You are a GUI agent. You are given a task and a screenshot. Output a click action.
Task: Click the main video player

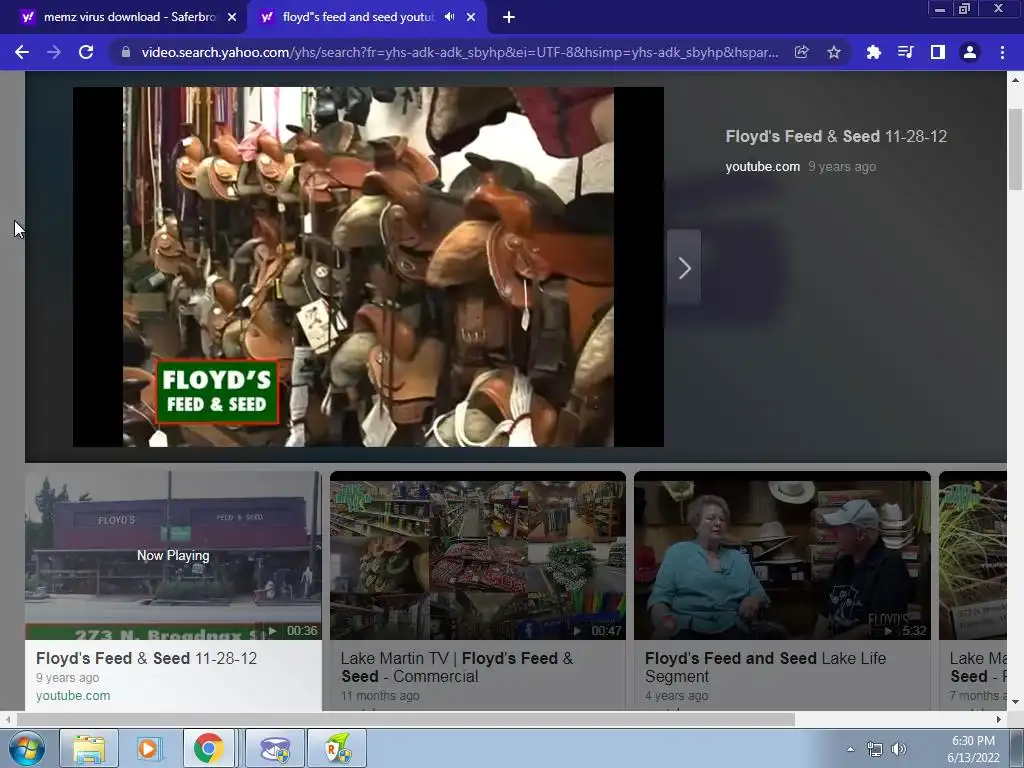368,267
